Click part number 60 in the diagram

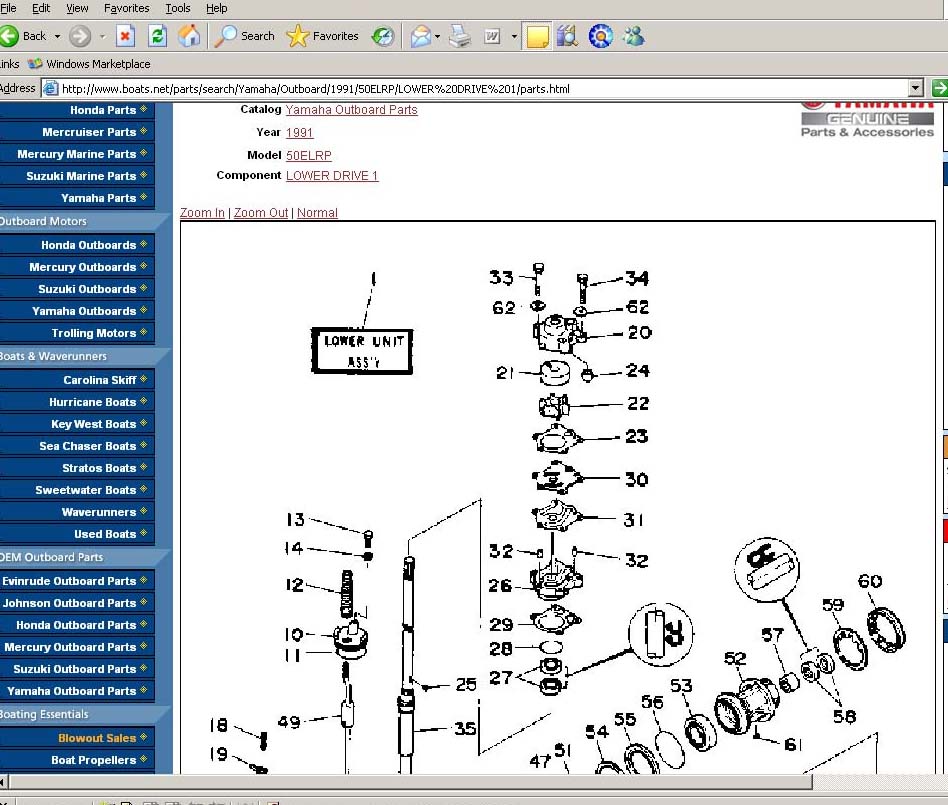click(x=870, y=581)
